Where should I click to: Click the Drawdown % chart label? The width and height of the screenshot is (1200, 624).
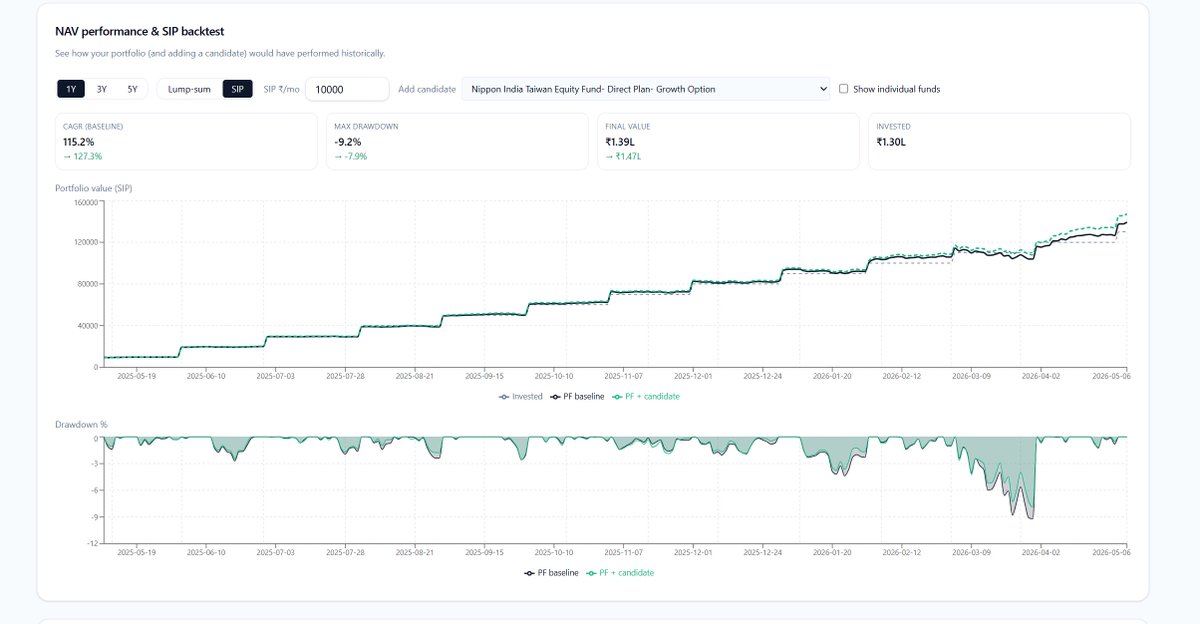[x=81, y=424]
